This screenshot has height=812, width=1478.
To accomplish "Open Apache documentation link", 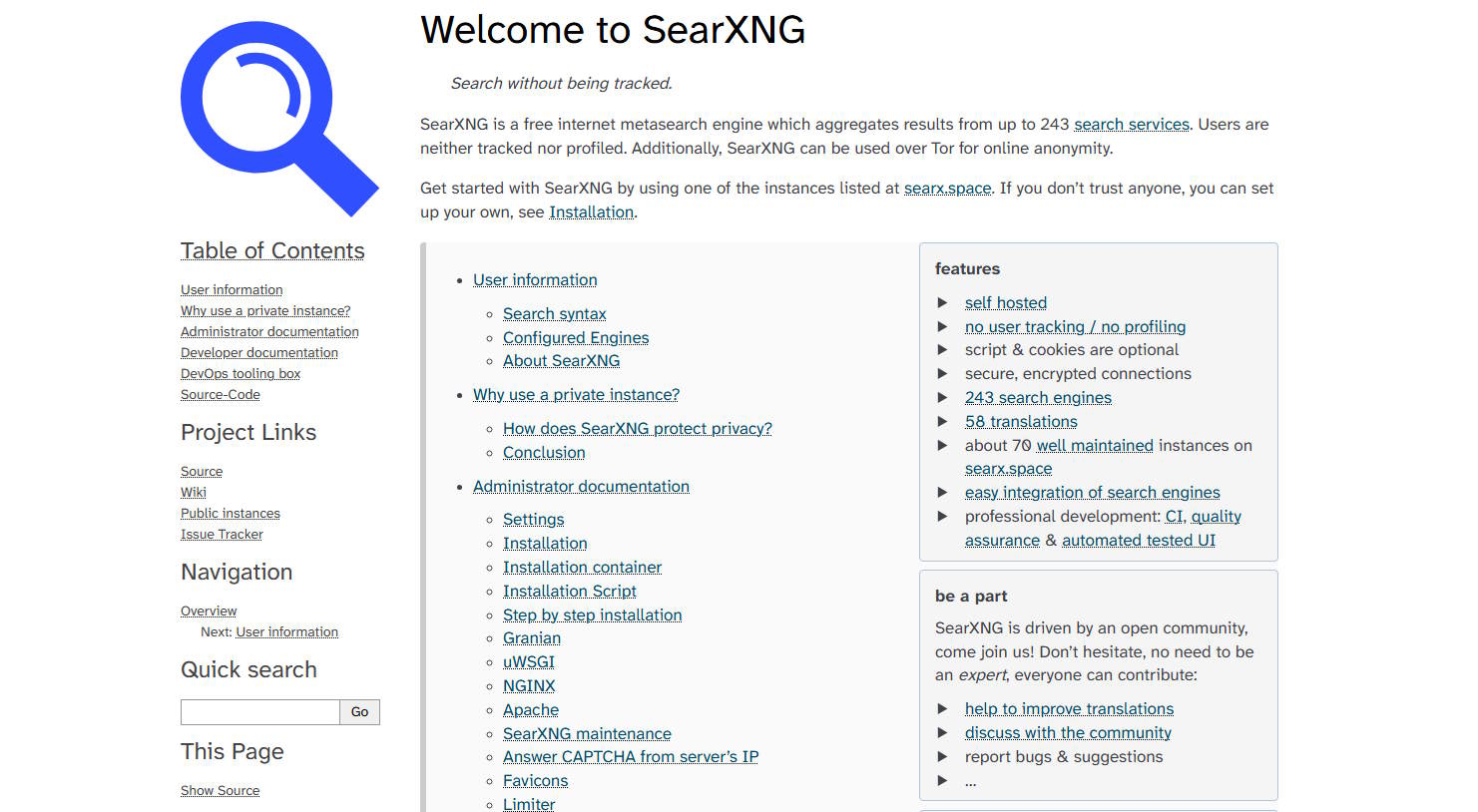I will click(x=531, y=710).
